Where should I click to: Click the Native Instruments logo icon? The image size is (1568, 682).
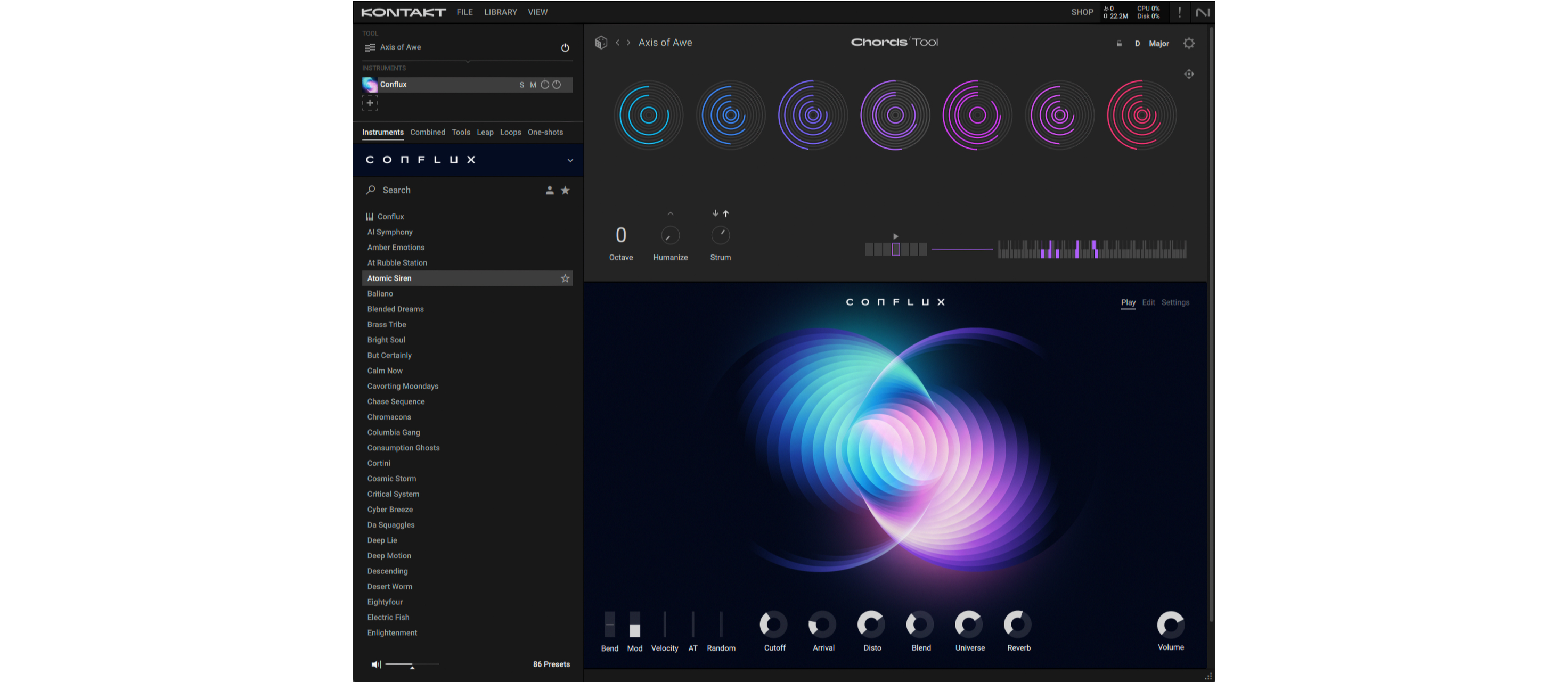(1202, 12)
